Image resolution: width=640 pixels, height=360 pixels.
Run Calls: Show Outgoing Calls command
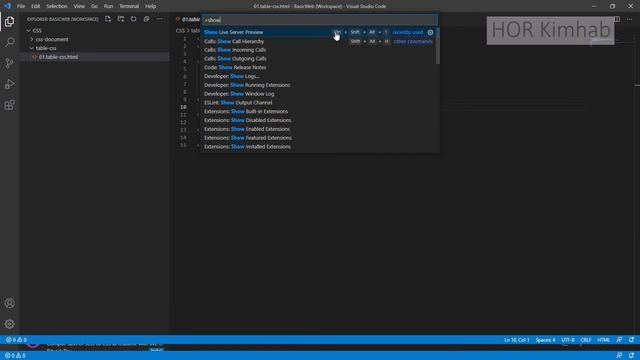[319, 59]
